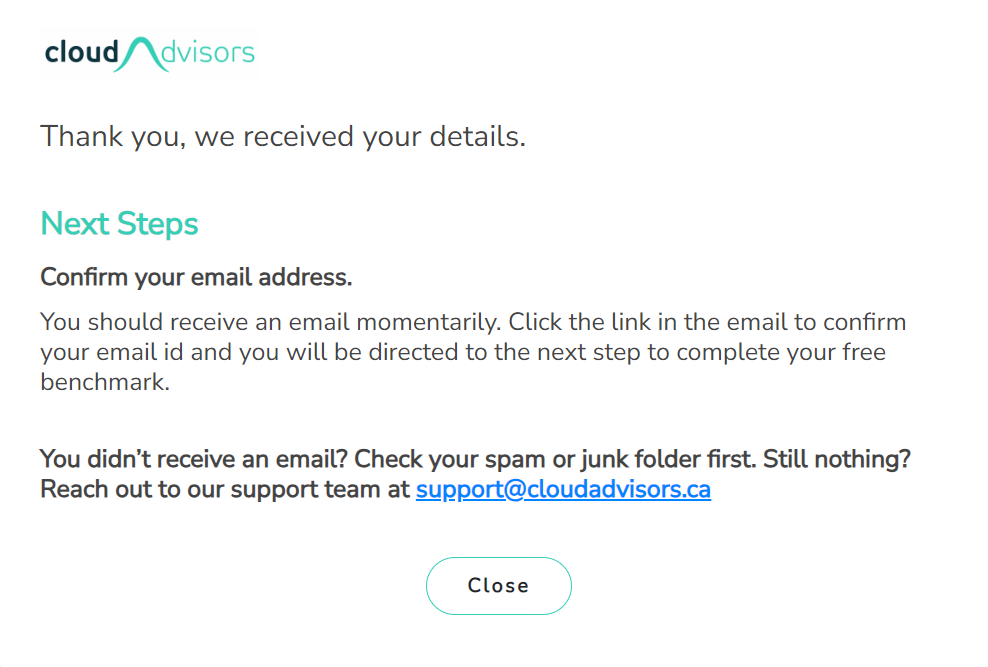This screenshot has height=667, width=988.
Task: Click "You didn't receive an email?" text
Action: (x=193, y=459)
